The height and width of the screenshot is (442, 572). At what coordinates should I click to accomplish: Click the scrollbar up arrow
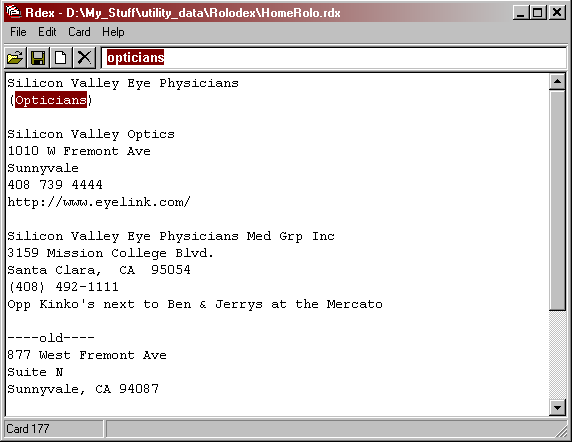click(557, 82)
